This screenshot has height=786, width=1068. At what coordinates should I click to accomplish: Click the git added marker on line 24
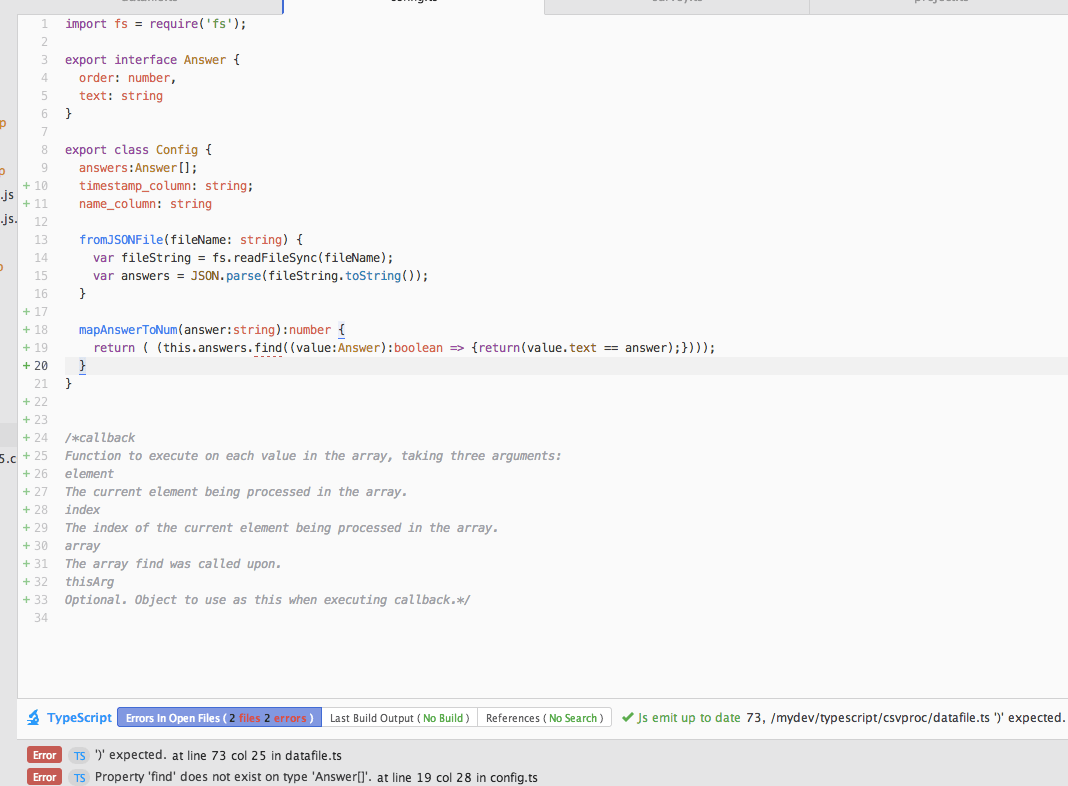[x=27, y=437]
